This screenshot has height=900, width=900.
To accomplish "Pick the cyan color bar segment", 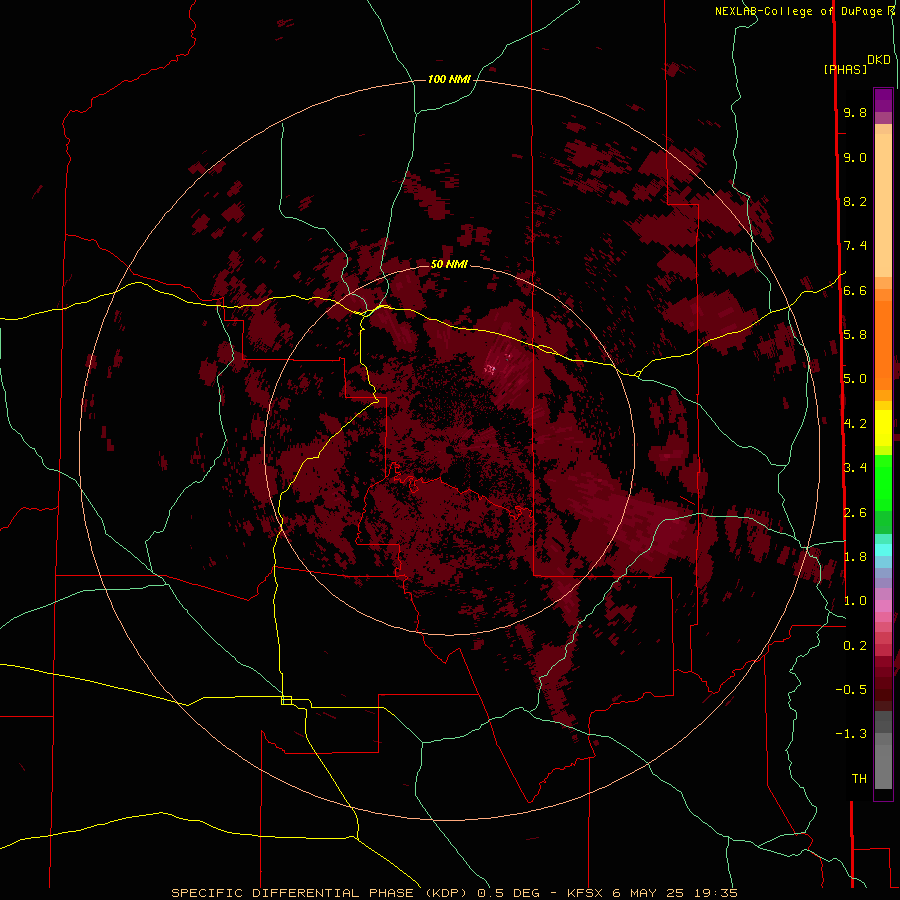I will click(x=883, y=550).
